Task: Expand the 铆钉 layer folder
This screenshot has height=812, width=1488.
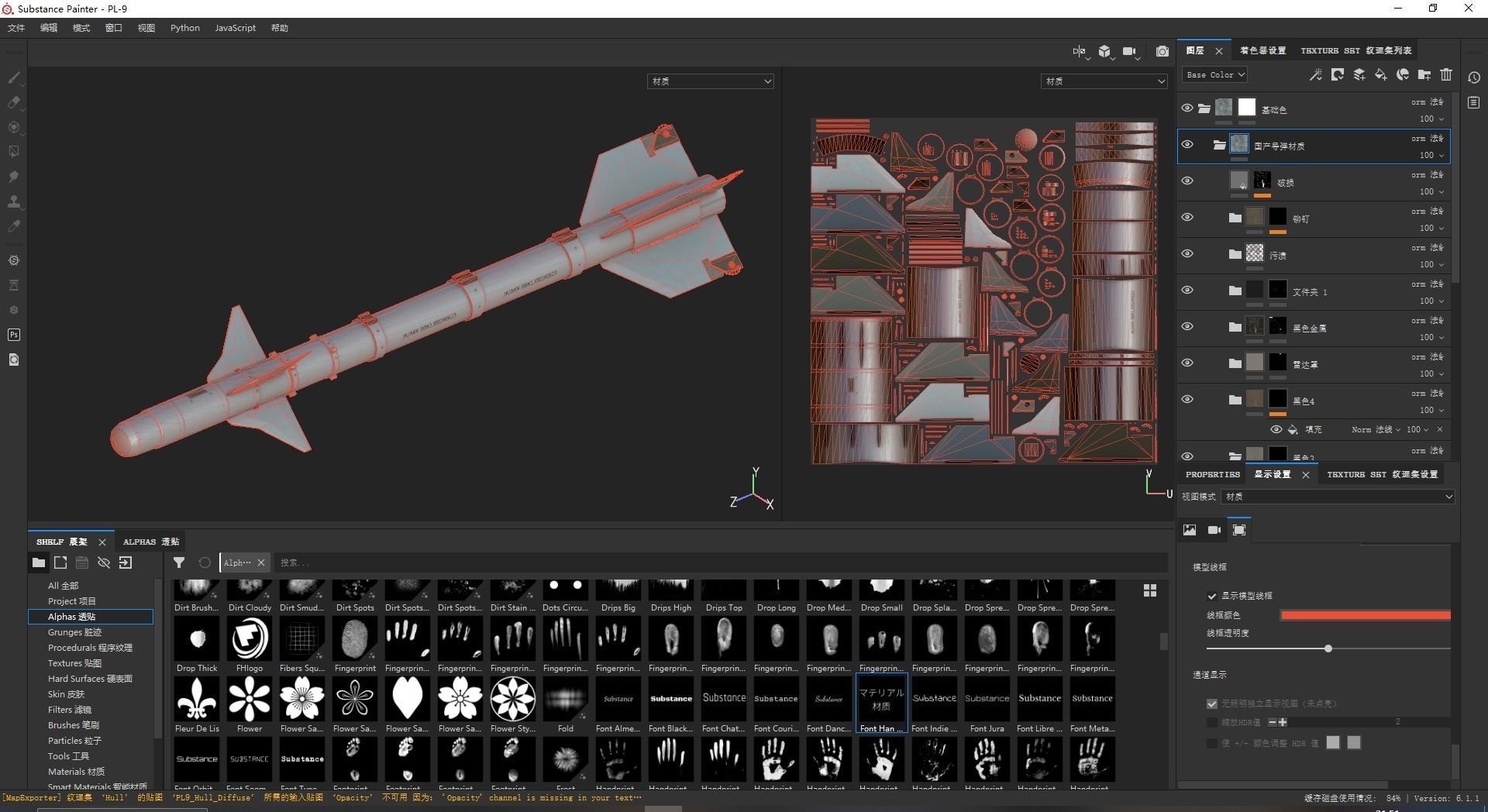Action: pos(1235,218)
